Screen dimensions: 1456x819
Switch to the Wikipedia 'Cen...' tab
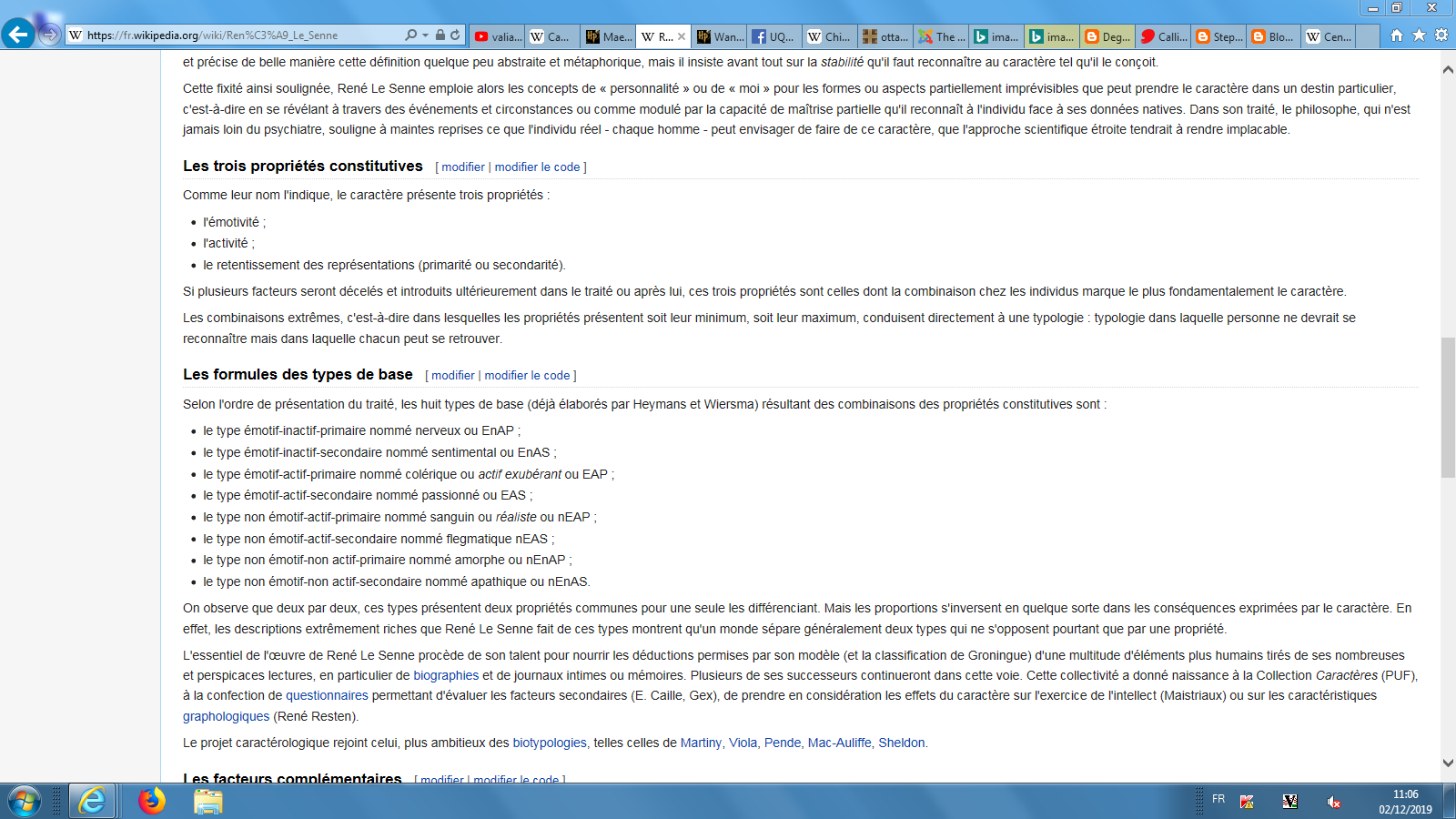click(1330, 36)
